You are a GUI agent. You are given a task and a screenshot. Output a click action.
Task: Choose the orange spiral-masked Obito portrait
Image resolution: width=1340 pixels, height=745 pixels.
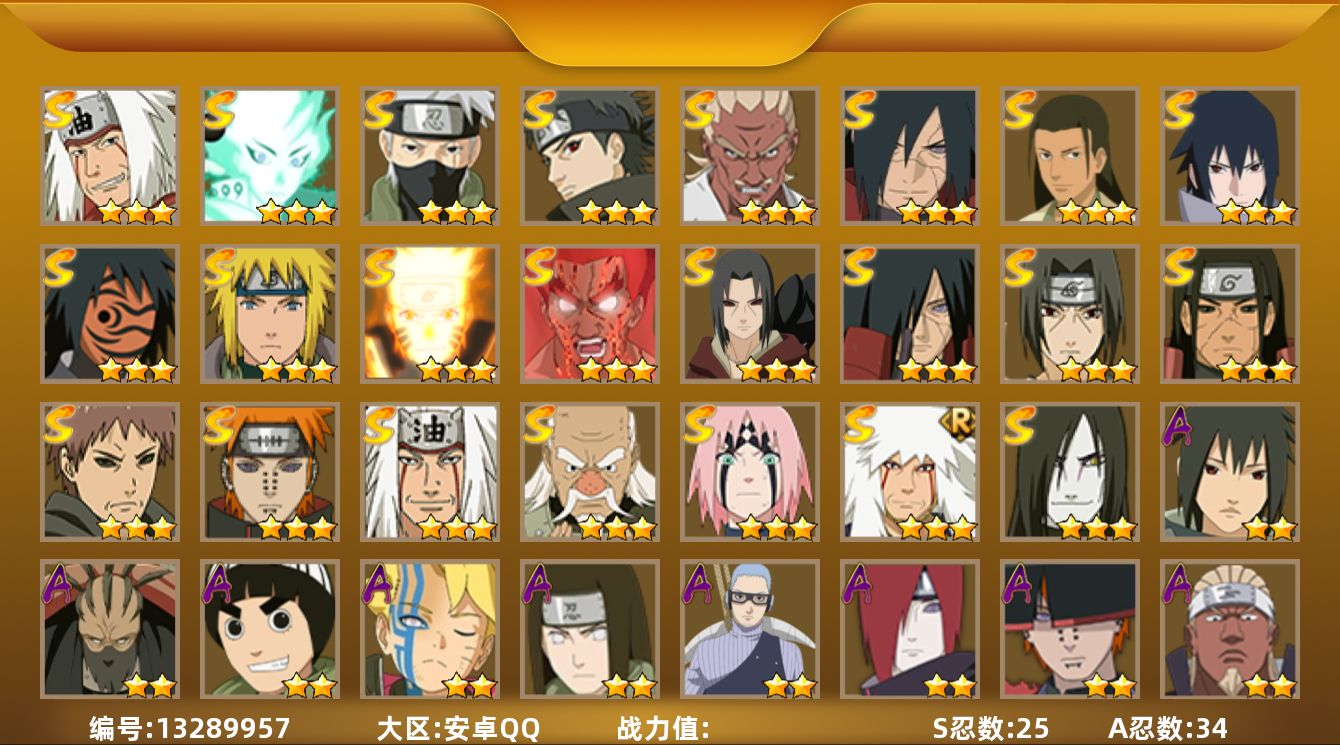coord(109,314)
